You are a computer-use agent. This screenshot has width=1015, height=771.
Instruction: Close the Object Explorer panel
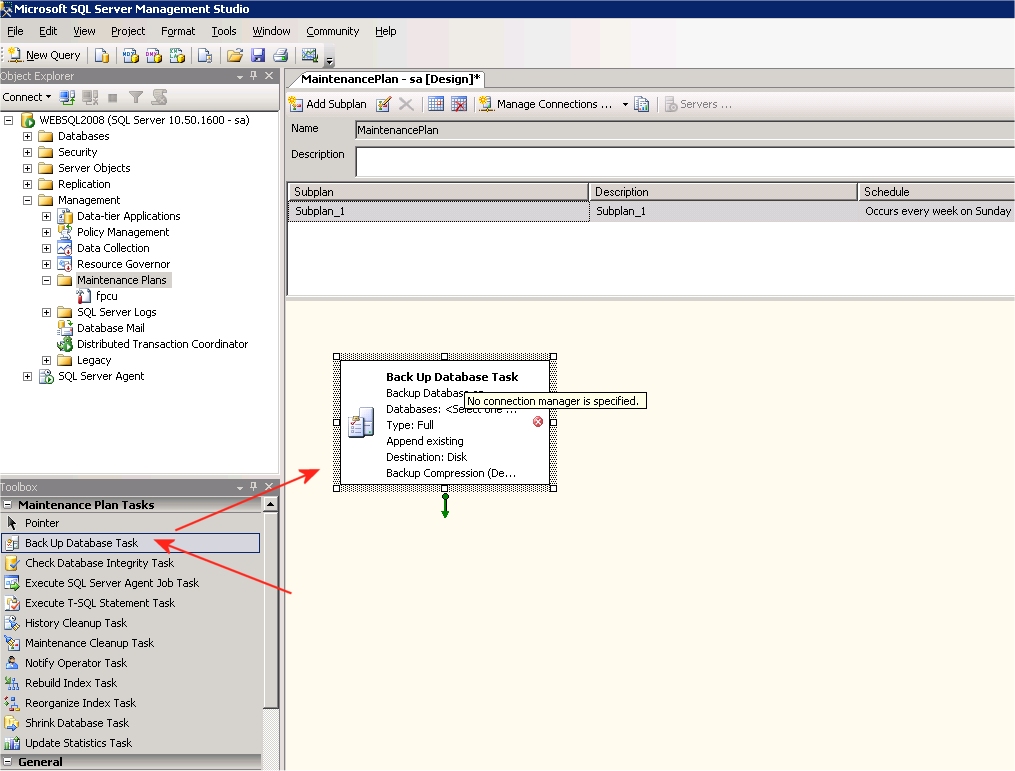pos(269,76)
